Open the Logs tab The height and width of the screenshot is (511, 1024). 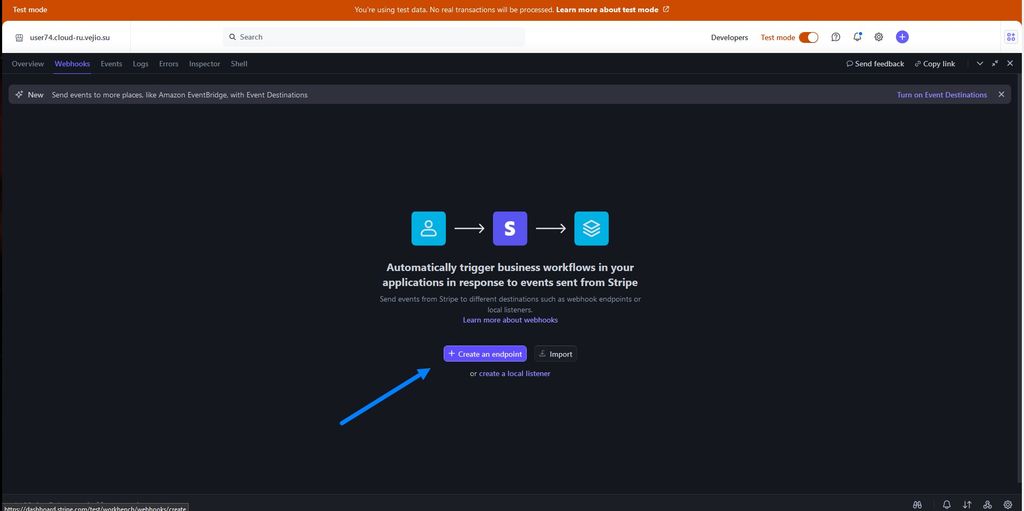[x=140, y=63]
